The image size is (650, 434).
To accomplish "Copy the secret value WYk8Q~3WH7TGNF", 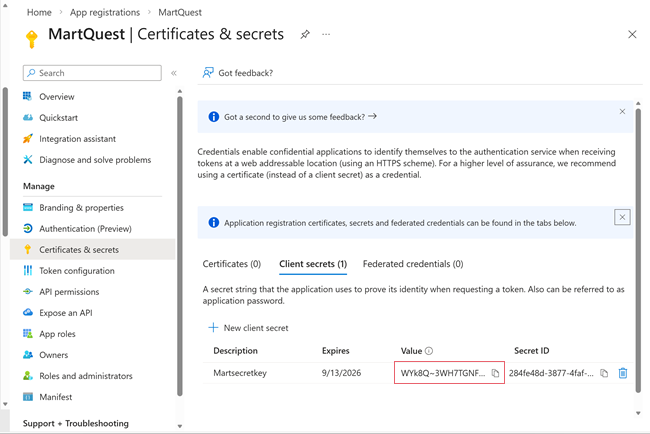I will pyautogui.click(x=495, y=373).
